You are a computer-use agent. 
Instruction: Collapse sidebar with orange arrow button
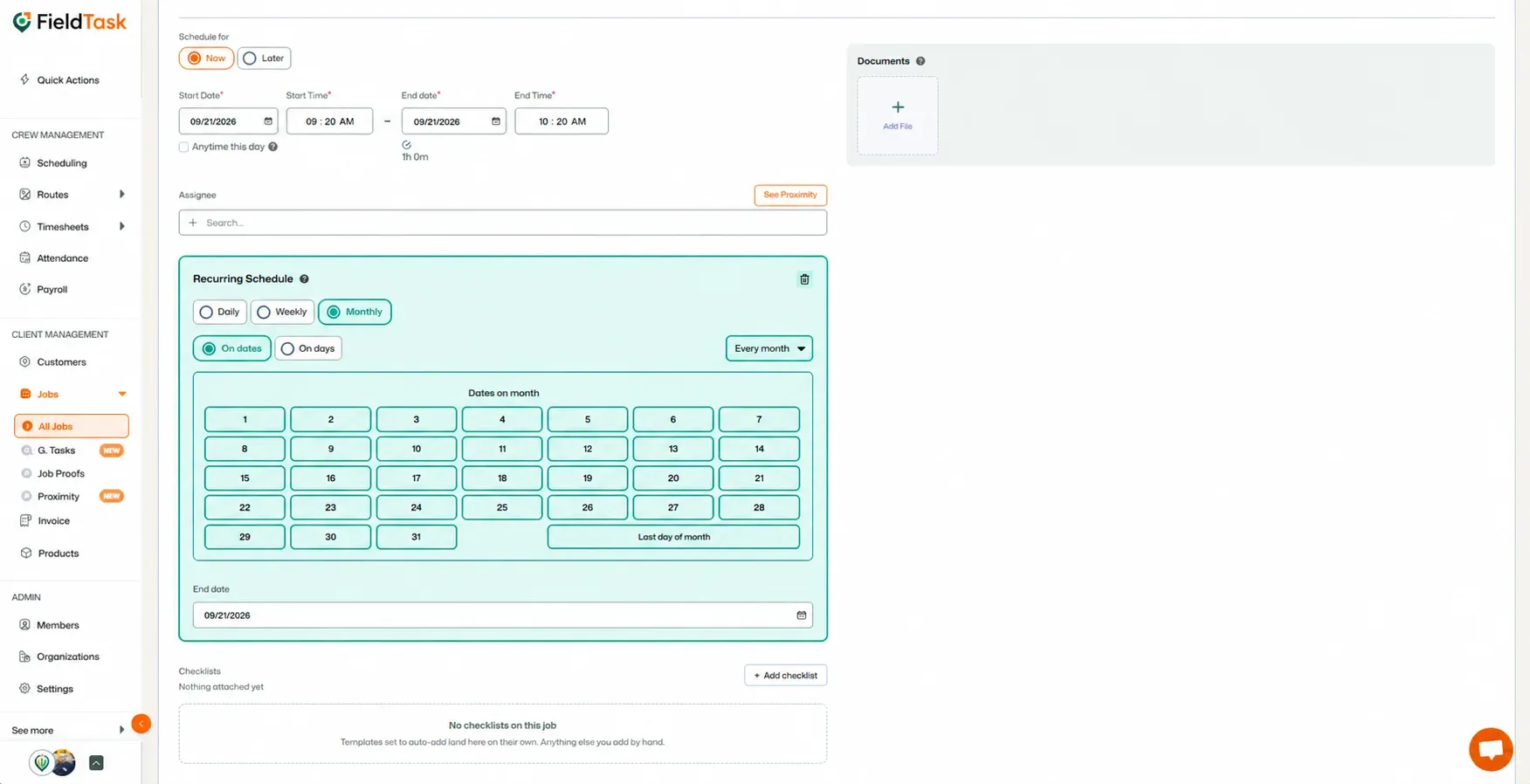pos(141,724)
